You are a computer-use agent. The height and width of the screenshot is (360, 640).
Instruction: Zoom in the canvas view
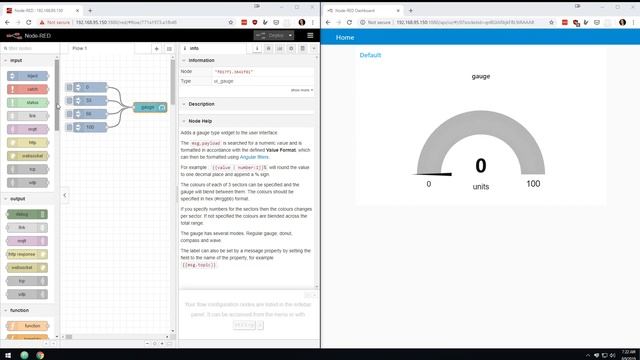click(162, 344)
